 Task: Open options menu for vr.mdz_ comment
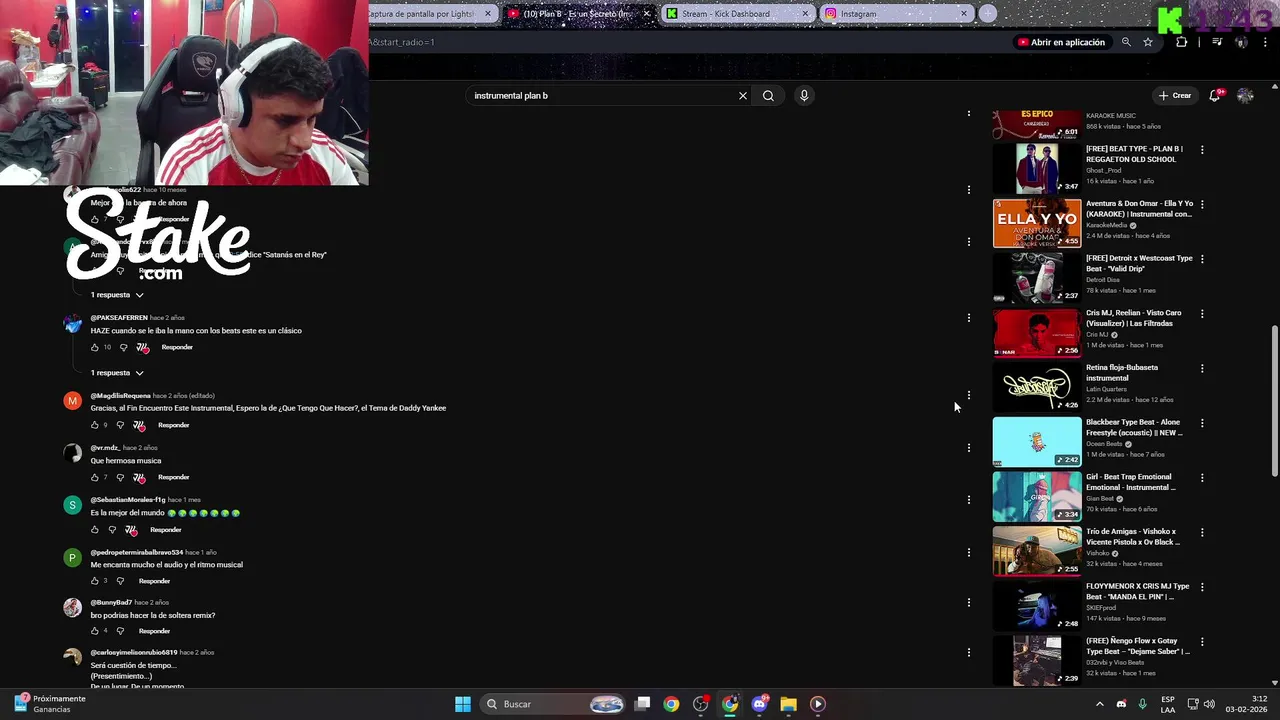point(968,448)
